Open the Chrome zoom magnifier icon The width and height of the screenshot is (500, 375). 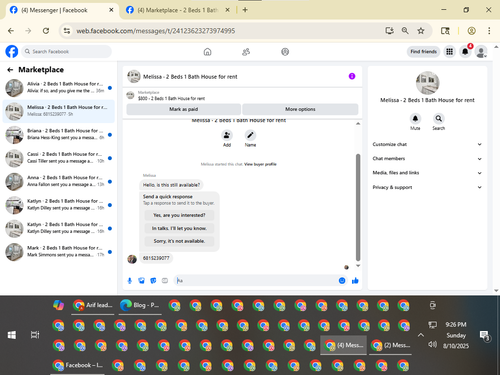coord(405,31)
